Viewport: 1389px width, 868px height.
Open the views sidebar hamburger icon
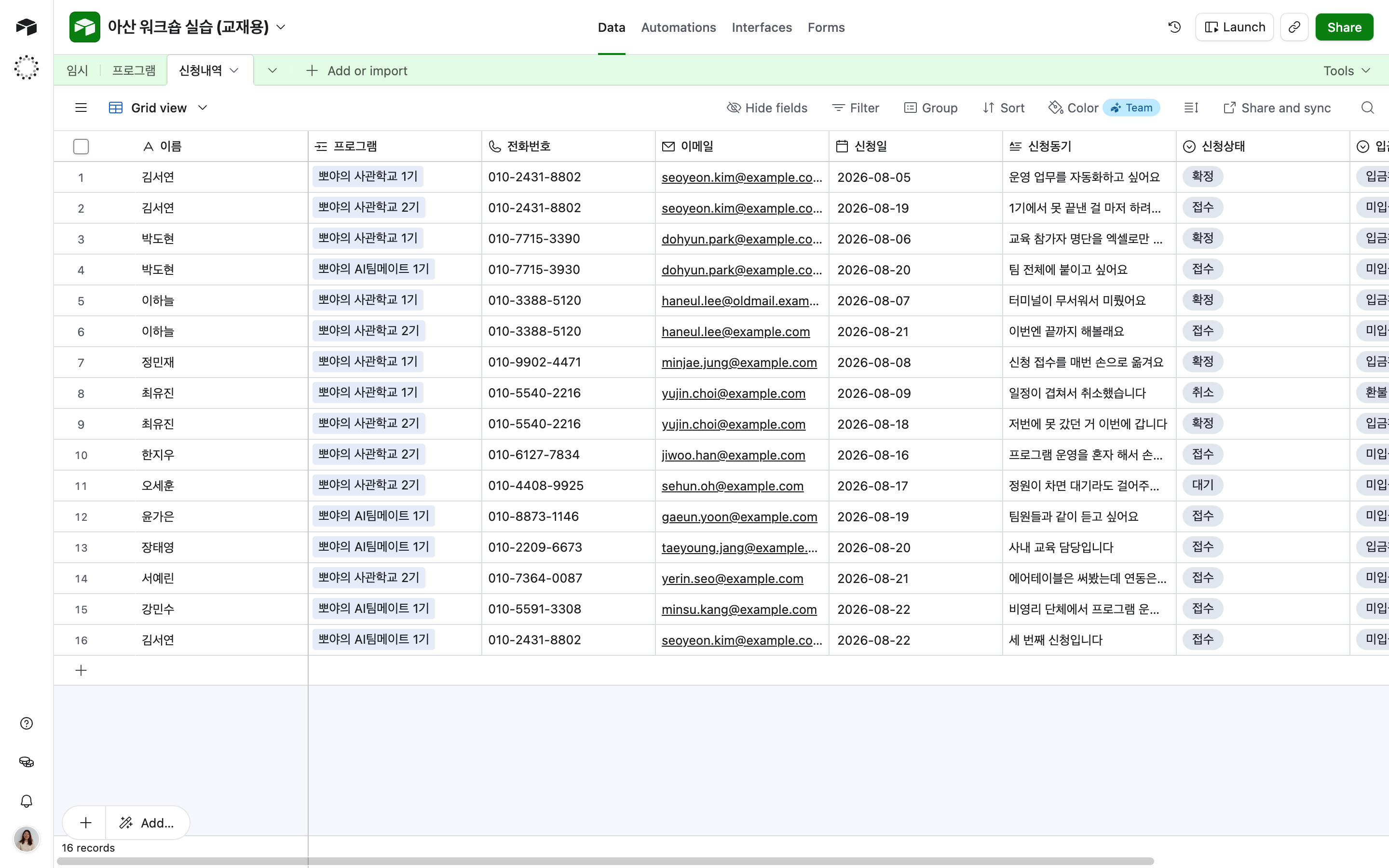(81, 108)
